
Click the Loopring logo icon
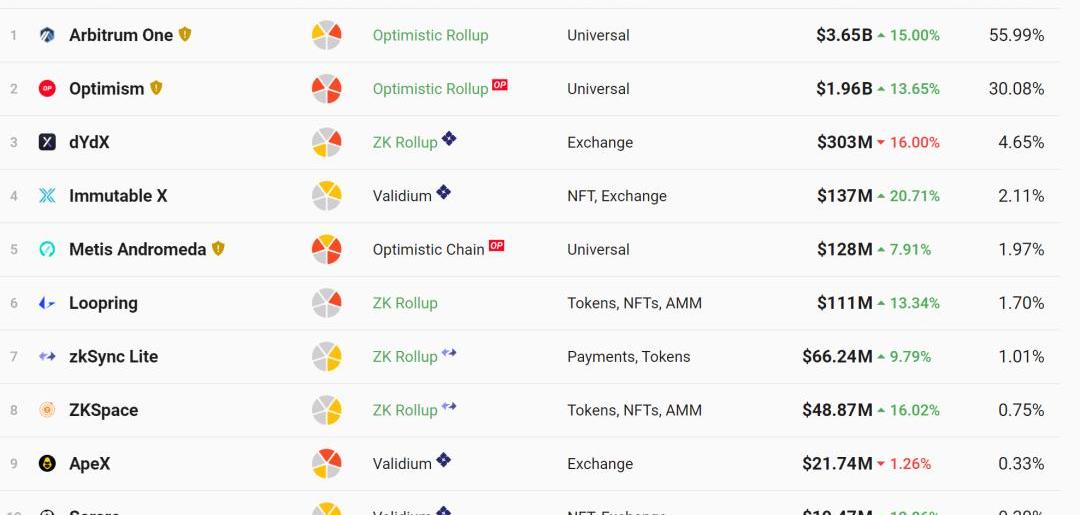pyautogui.click(x=47, y=303)
